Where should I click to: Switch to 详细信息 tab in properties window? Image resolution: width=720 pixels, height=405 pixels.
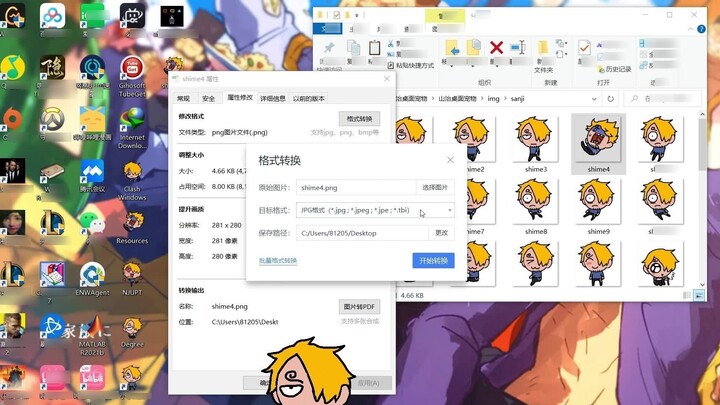pyautogui.click(x=273, y=98)
